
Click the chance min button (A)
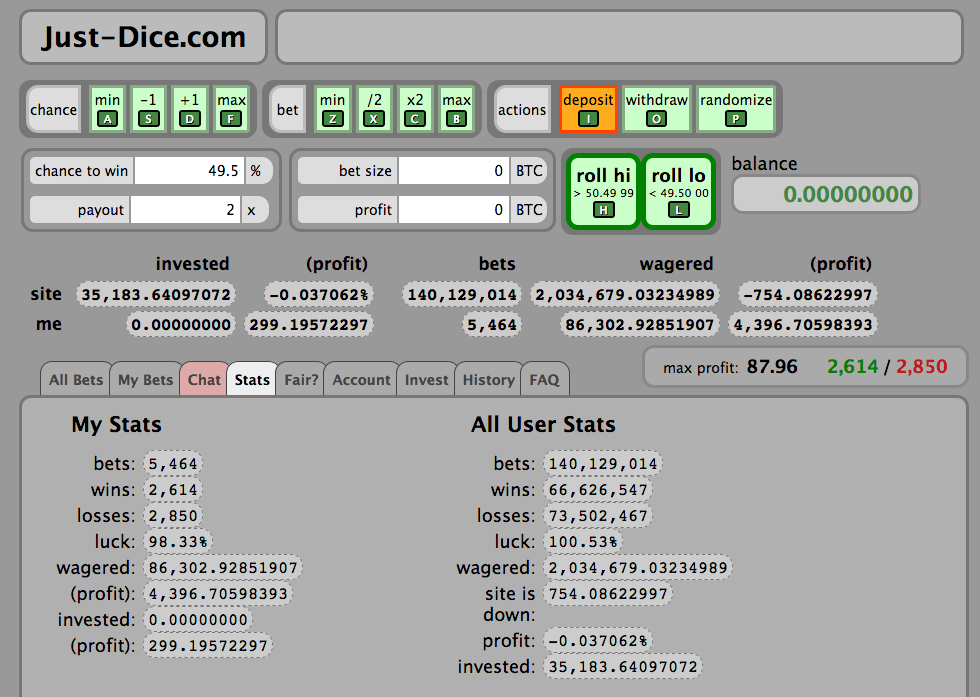(108, 109)
